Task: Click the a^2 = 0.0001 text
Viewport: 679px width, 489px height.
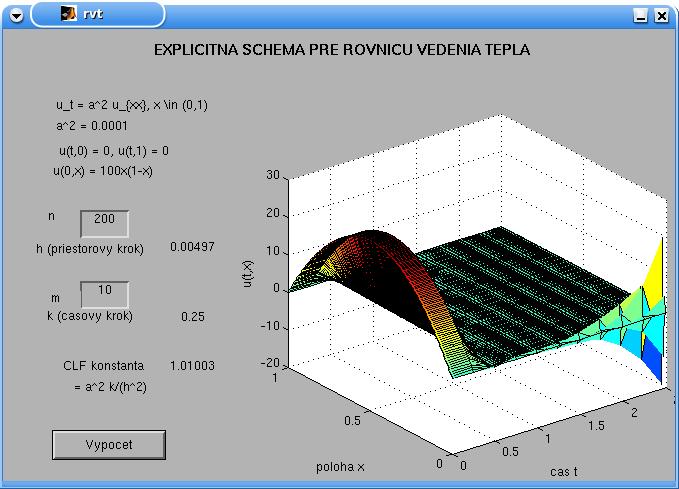Action: pos(92,126)
